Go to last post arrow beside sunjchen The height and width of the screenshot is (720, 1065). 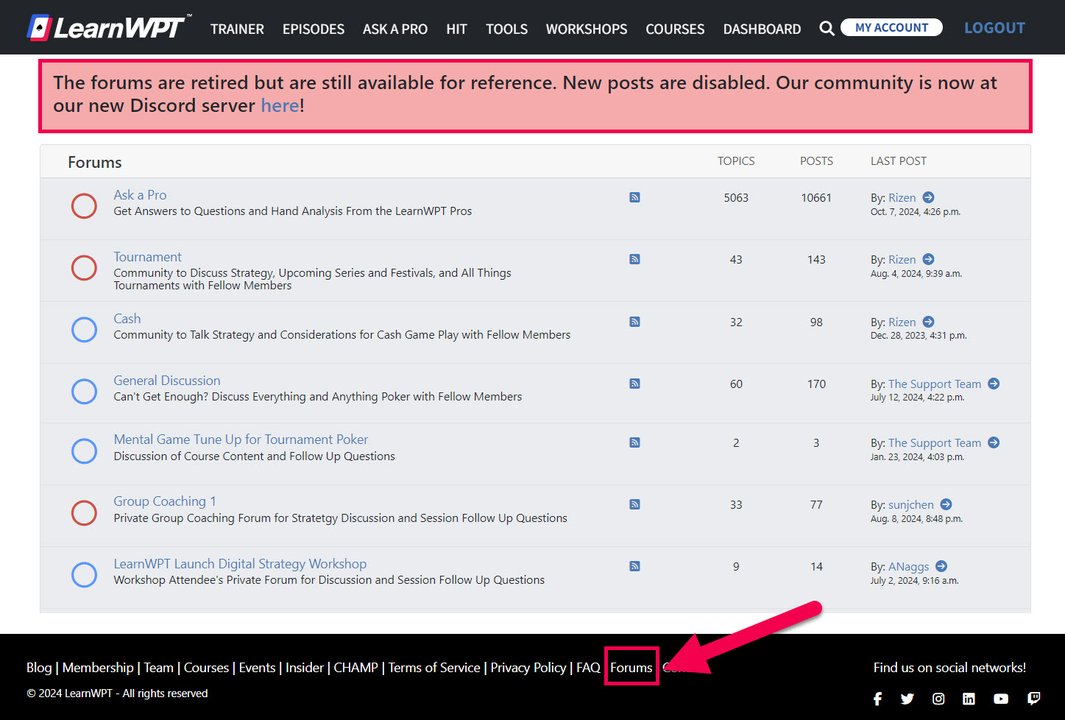[946, 505]
